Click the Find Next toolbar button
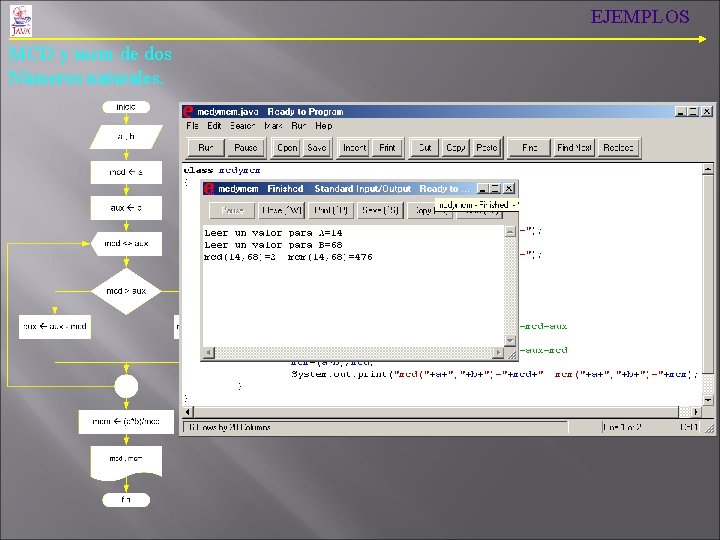This screenshot has height=540, width=720. [574, 148]
